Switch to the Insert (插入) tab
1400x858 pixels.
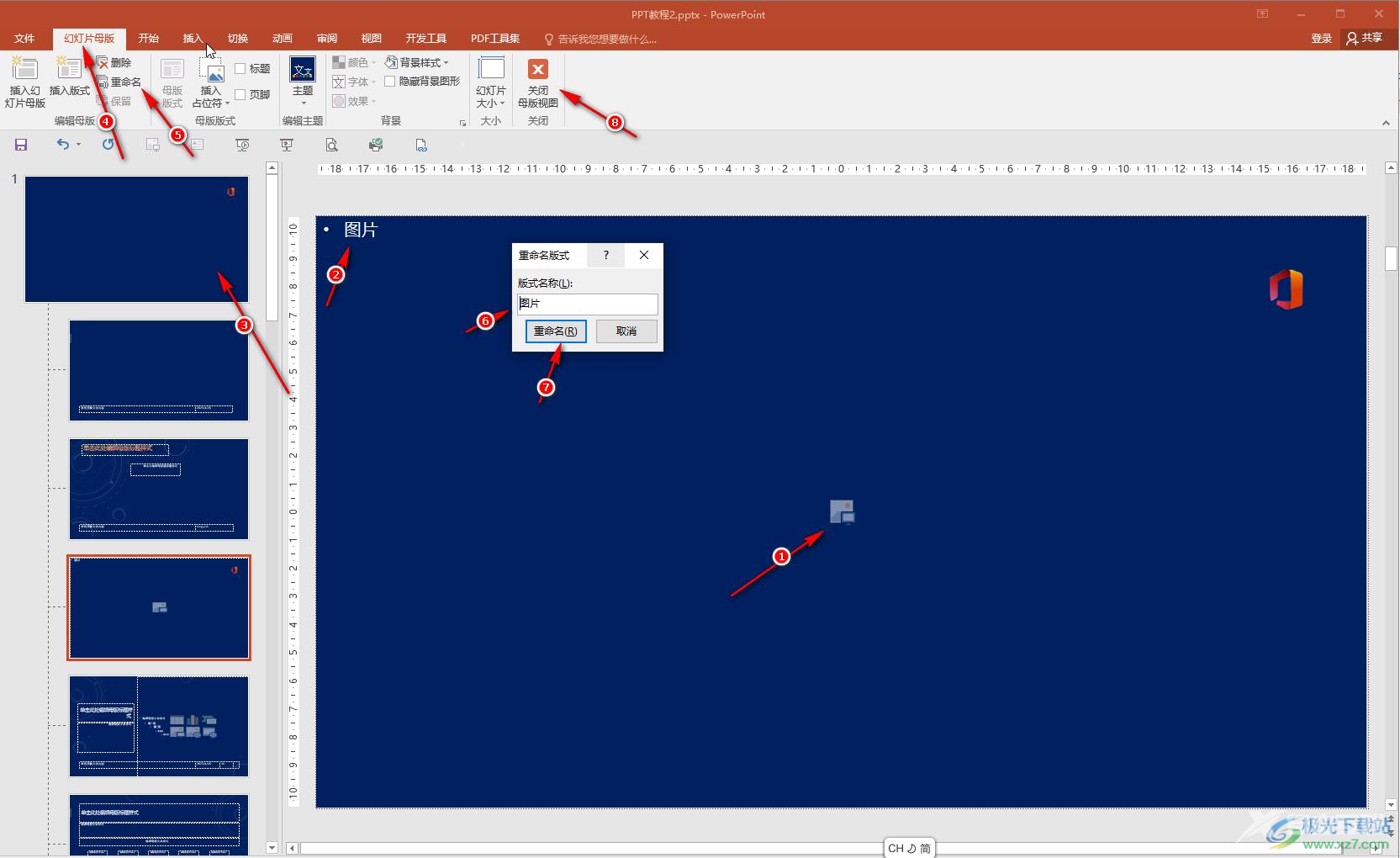(193, 38)
